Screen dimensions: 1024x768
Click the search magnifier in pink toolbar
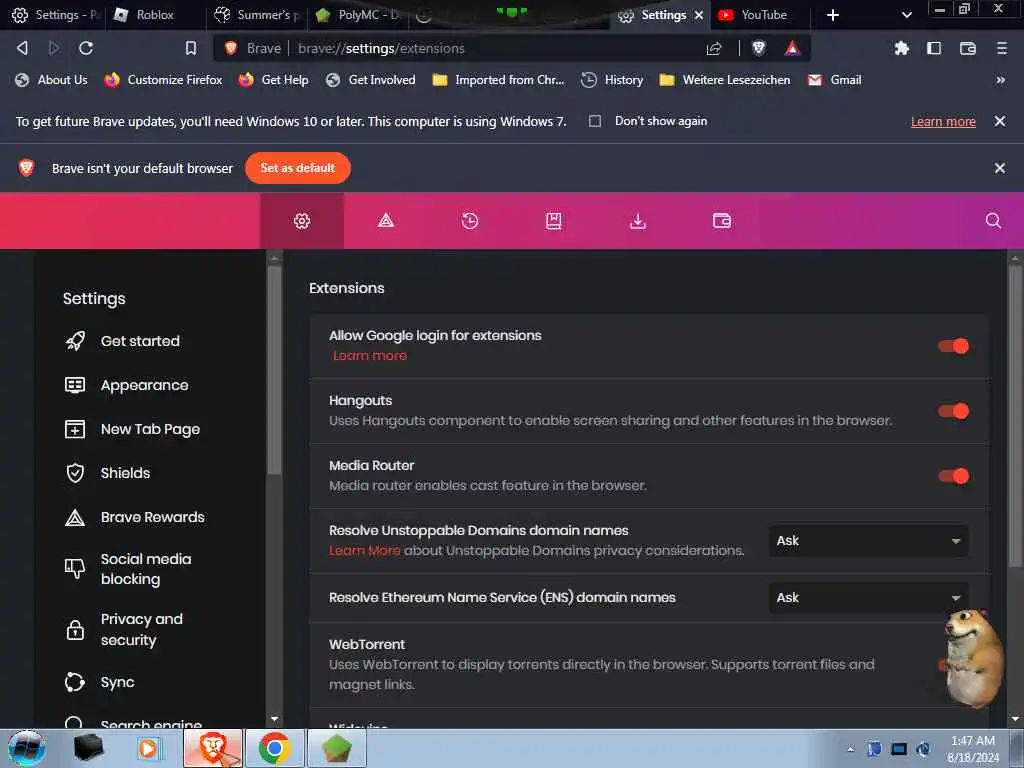(x=993, y=221)
